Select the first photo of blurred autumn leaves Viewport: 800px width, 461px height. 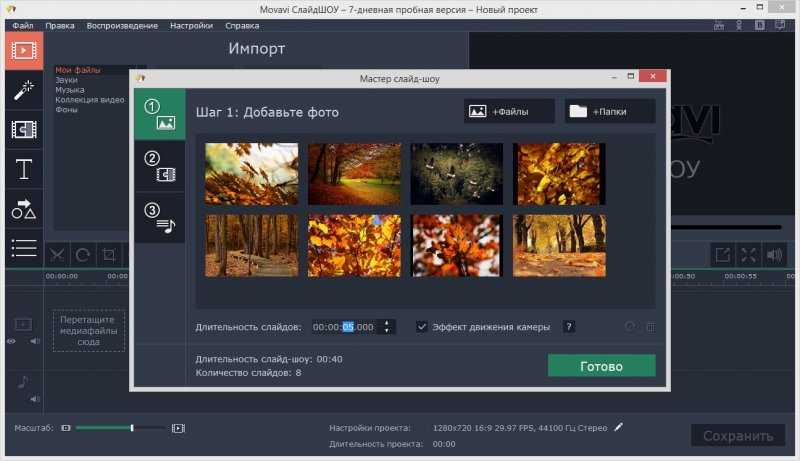click(x=252, y=174)
